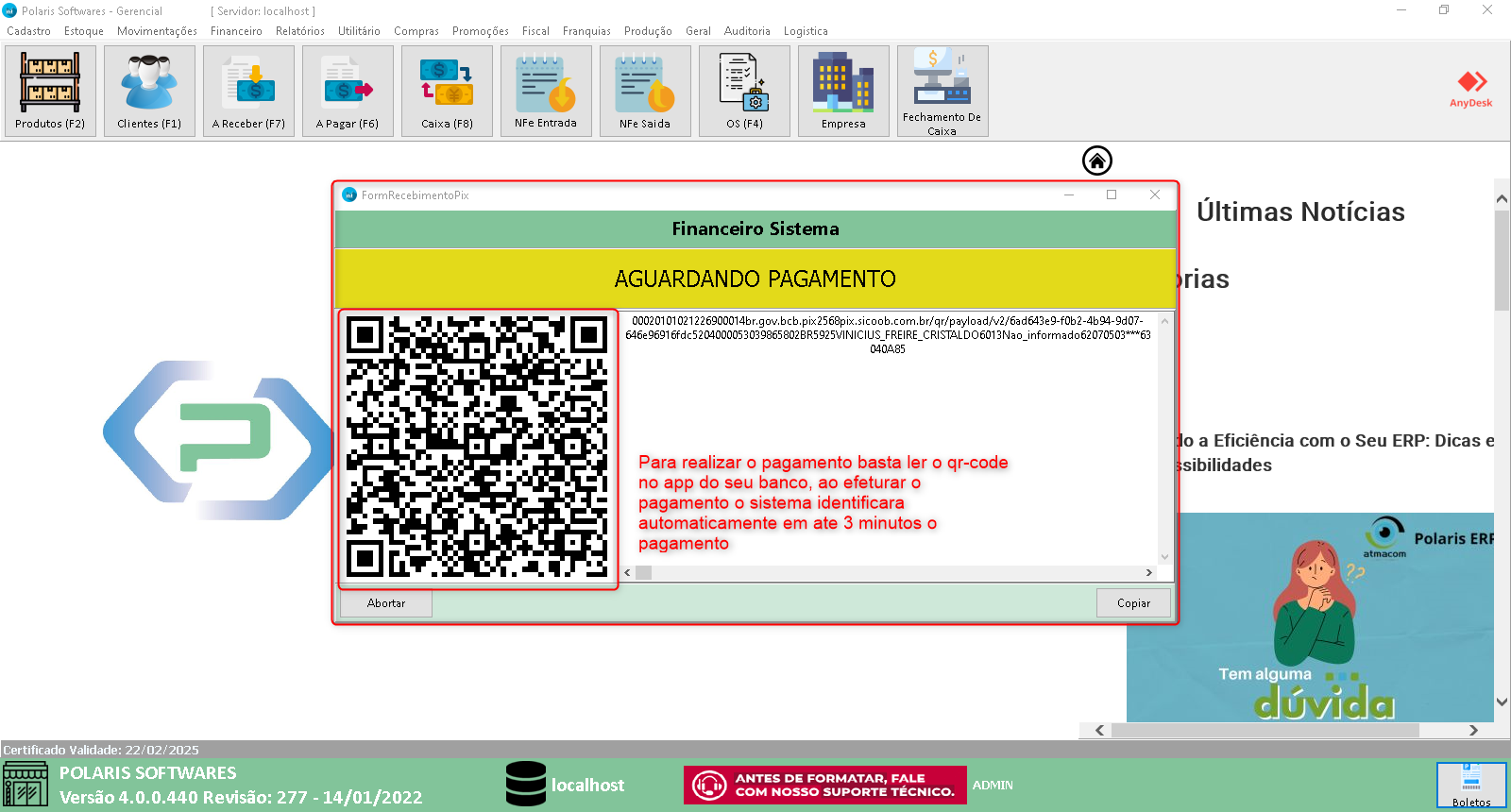
Task: Open the Estoque menu
Action: point(84,31)
